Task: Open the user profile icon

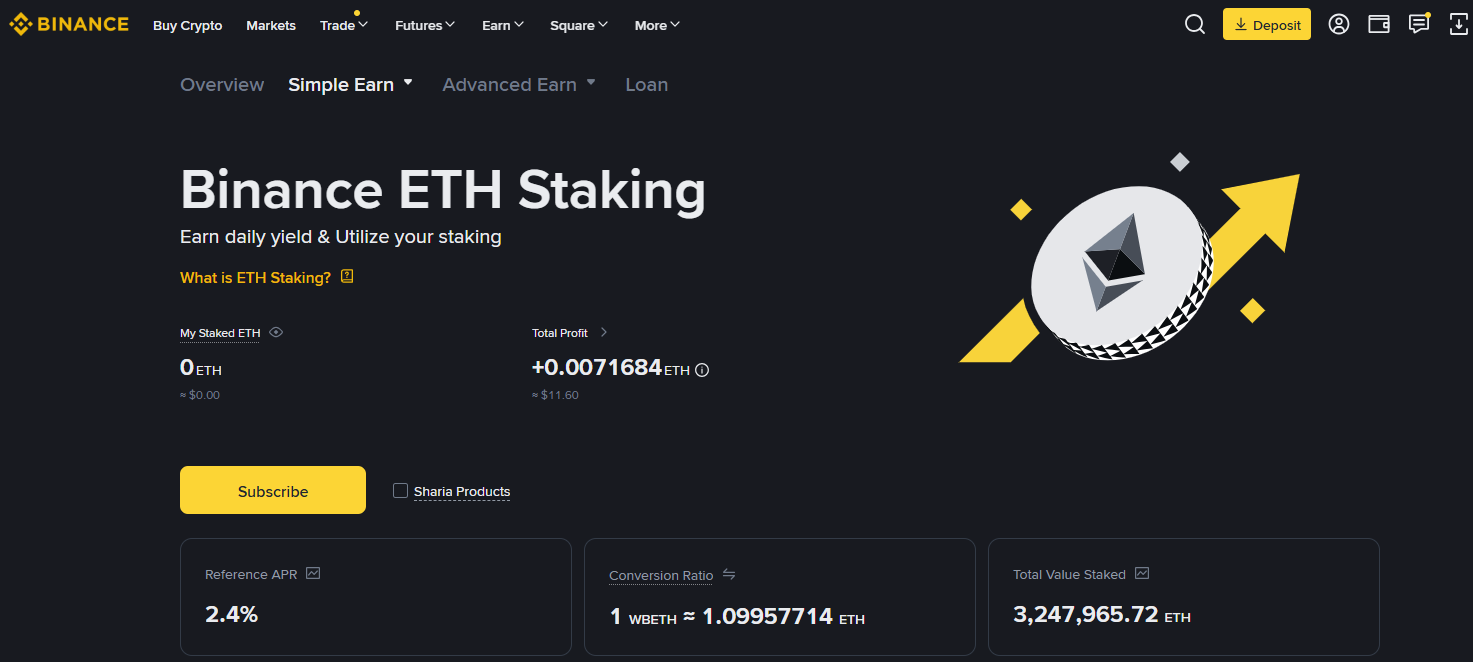Action: click(x=1339, y=25)
